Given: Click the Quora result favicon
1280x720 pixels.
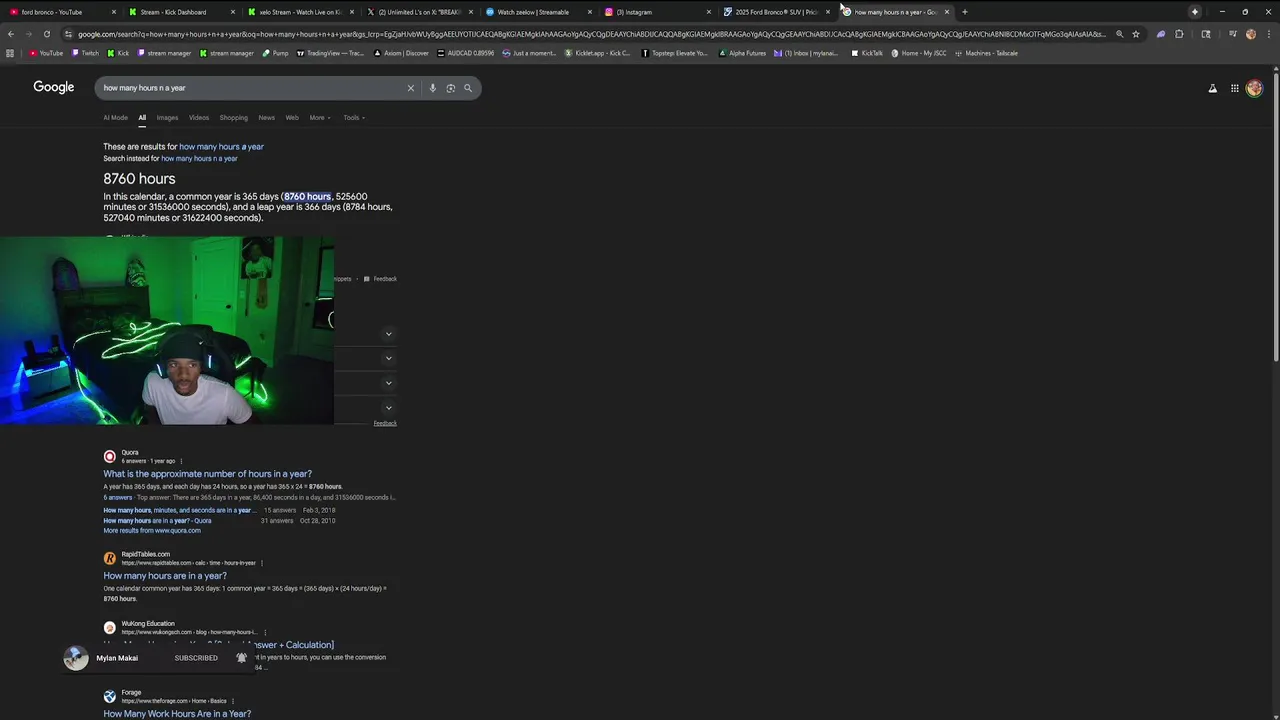Looking at the screenshot, I should 110,456.
